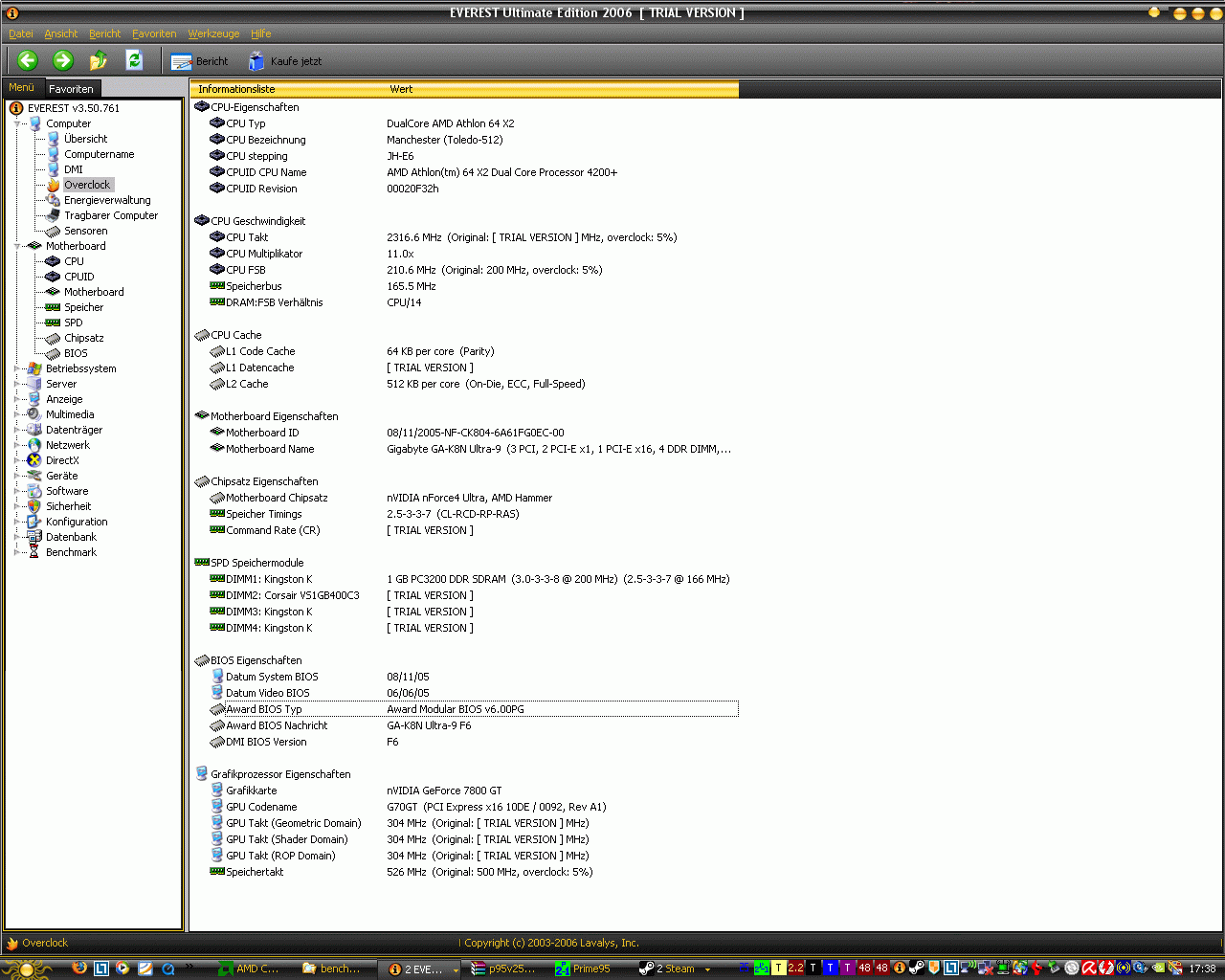Click the Software icon in tree
This screenshot has width=1225, height=980.
coord(34,491)
